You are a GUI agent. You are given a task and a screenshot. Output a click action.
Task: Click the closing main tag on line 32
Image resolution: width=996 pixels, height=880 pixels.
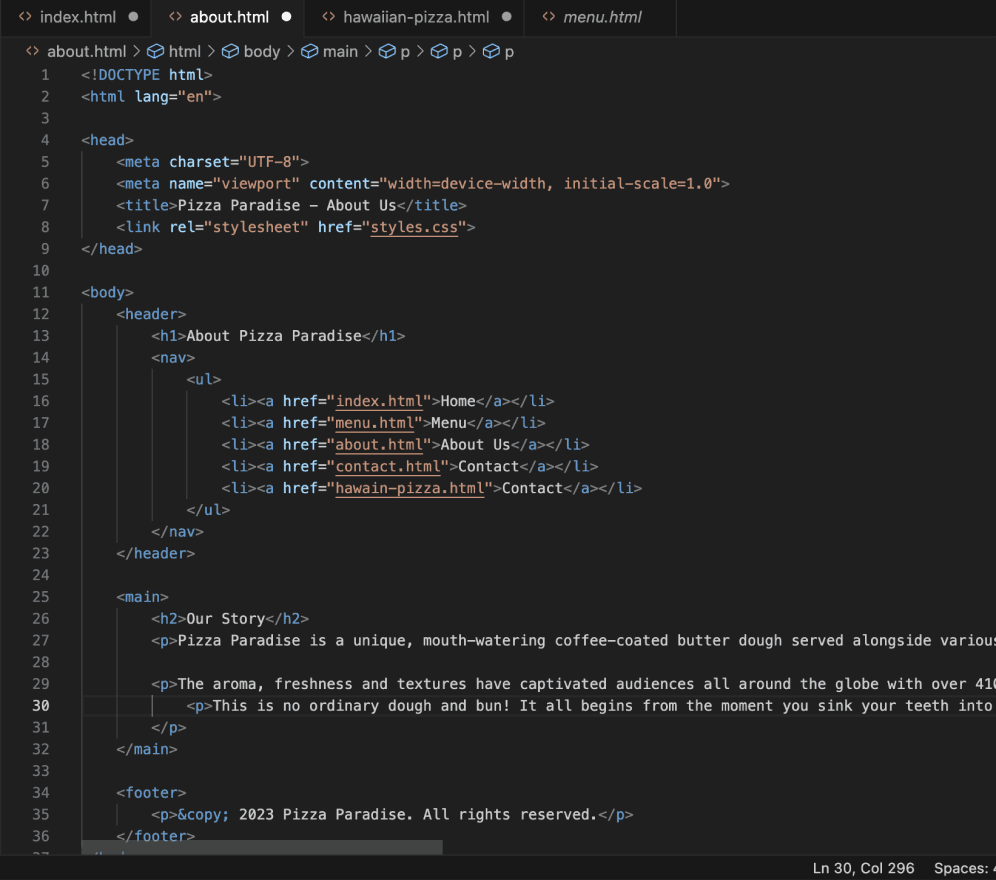(x=147, y=750)
